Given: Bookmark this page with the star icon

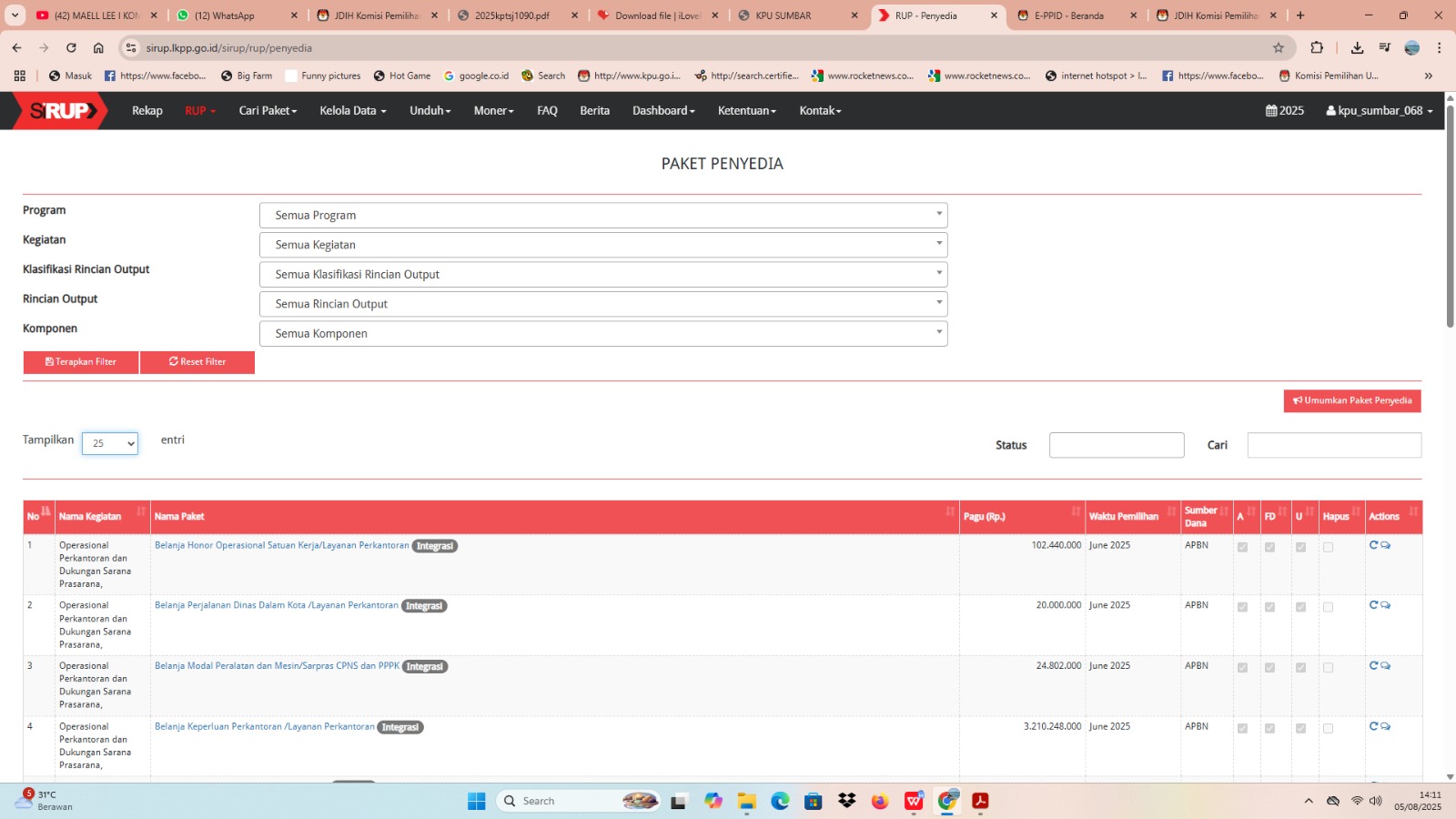Looking at the screenshot, I should pos(1279,48).
